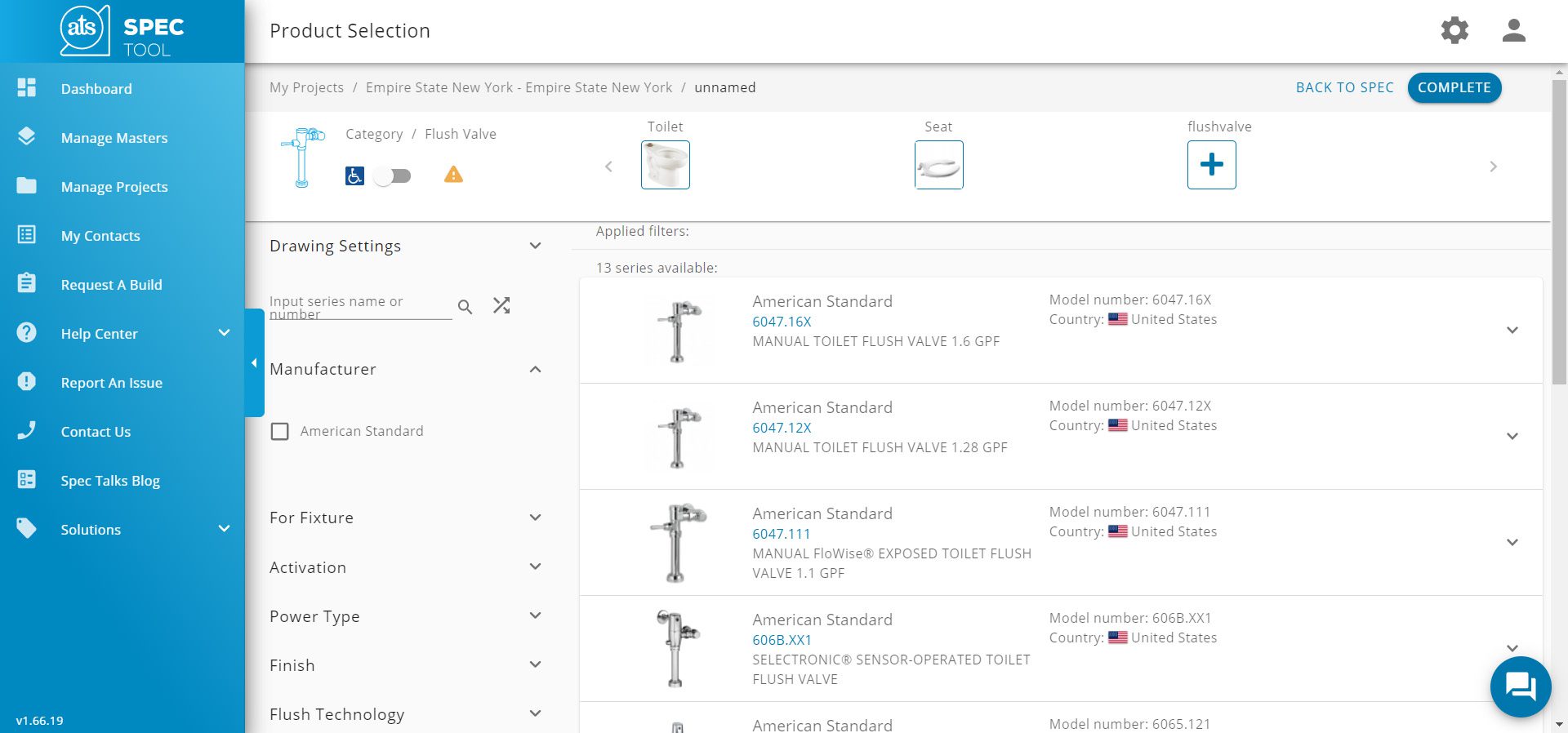Select the Seat fixture thumbnail

tap(938, 165)
